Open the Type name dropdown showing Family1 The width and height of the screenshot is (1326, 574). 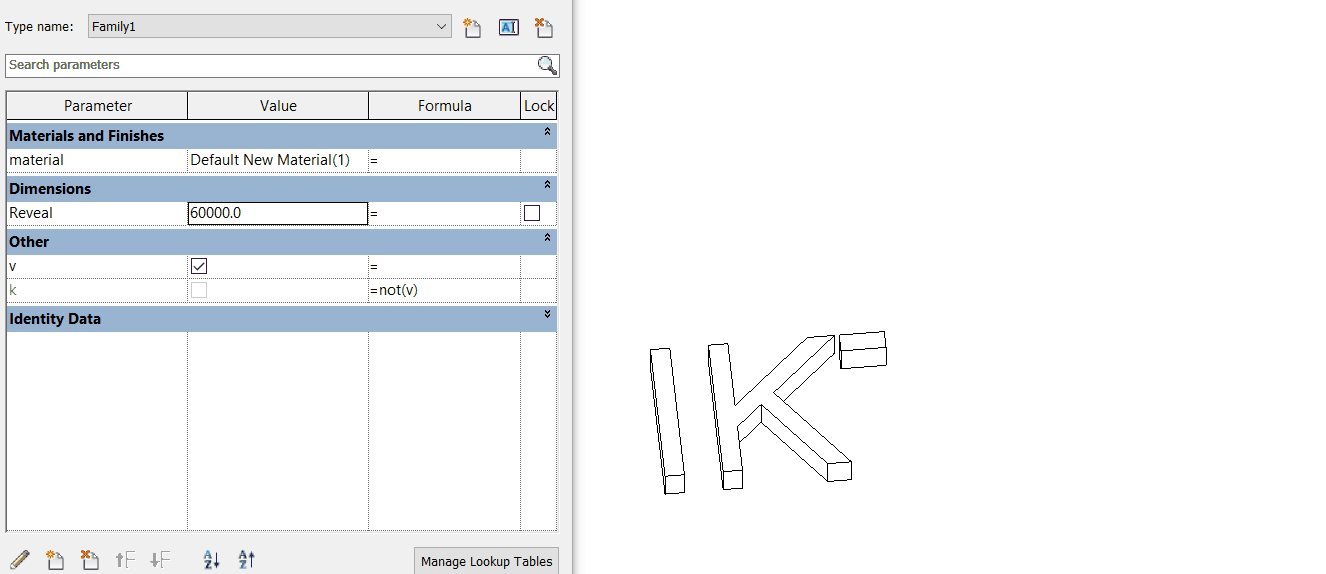tap(270, 27)
